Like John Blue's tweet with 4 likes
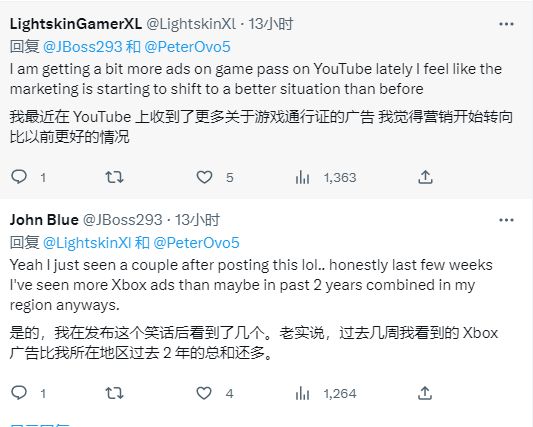This screenshot has width=533, height=427. click(204, 393)
